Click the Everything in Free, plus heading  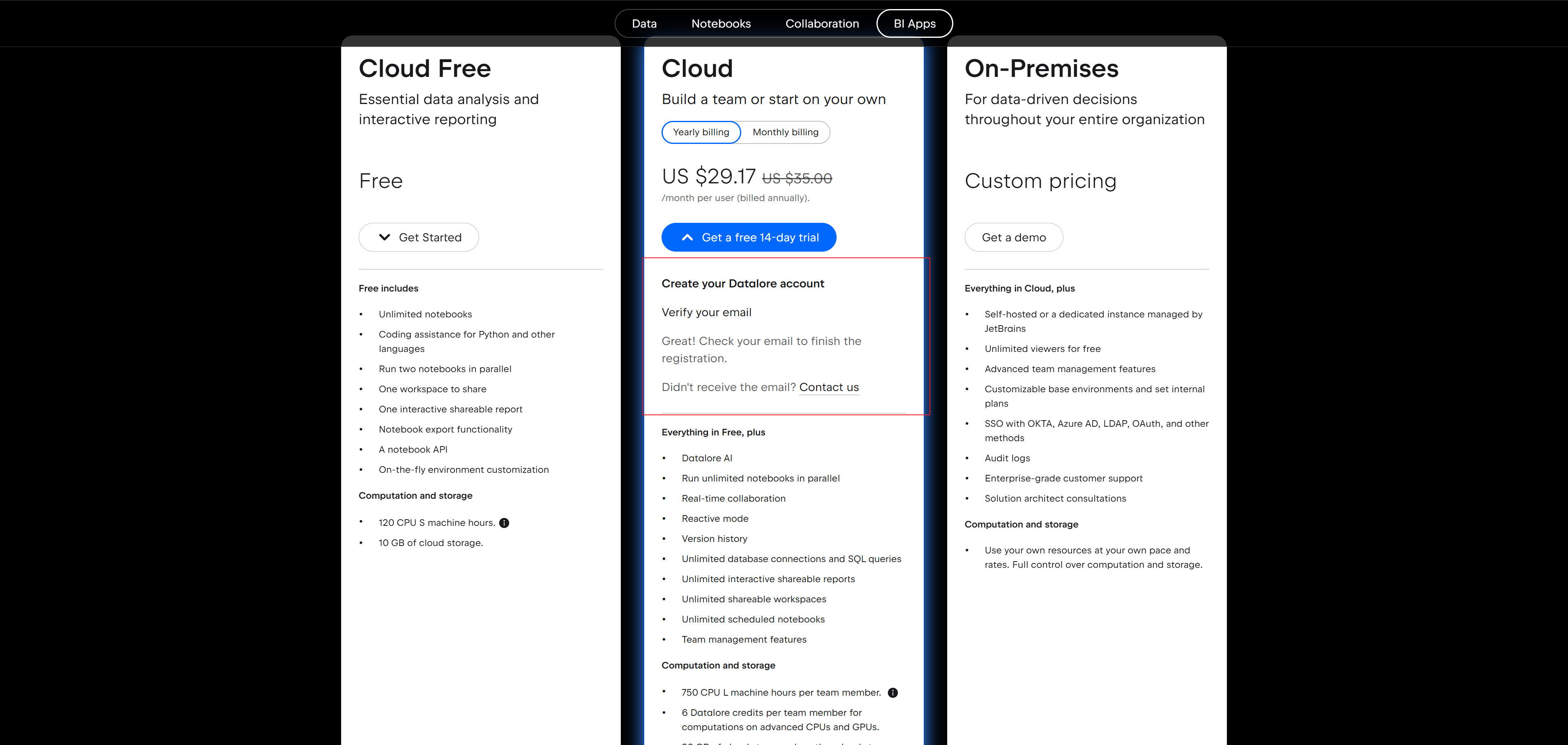(713, 433)
